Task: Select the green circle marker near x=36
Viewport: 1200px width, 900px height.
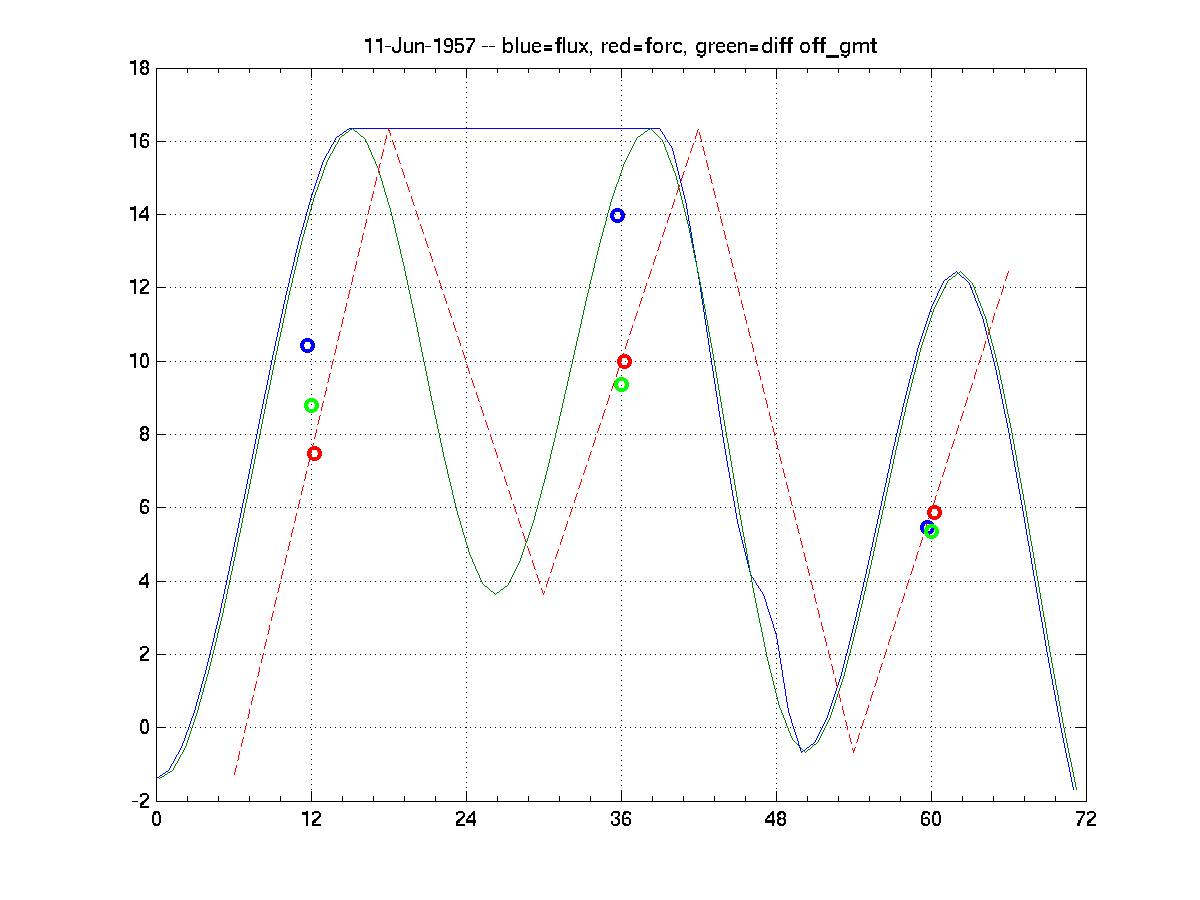Action: click(621, 384)
